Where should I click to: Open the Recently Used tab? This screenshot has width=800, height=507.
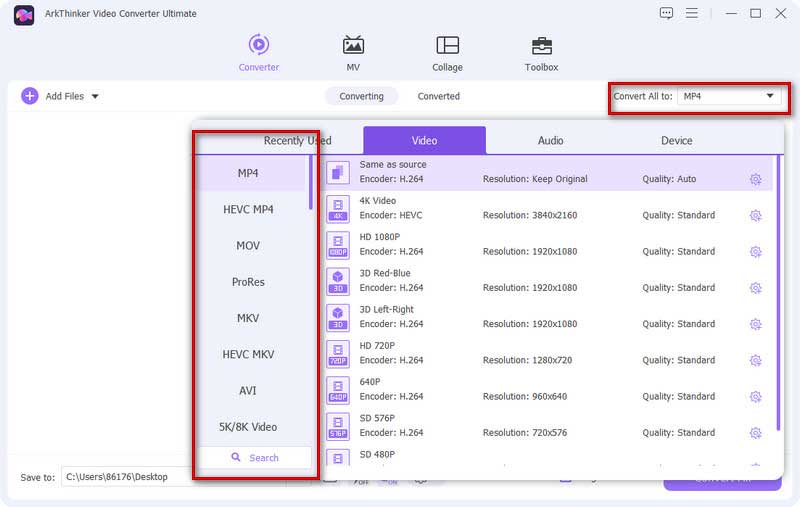pyautogui.click(x=297, y=140)
